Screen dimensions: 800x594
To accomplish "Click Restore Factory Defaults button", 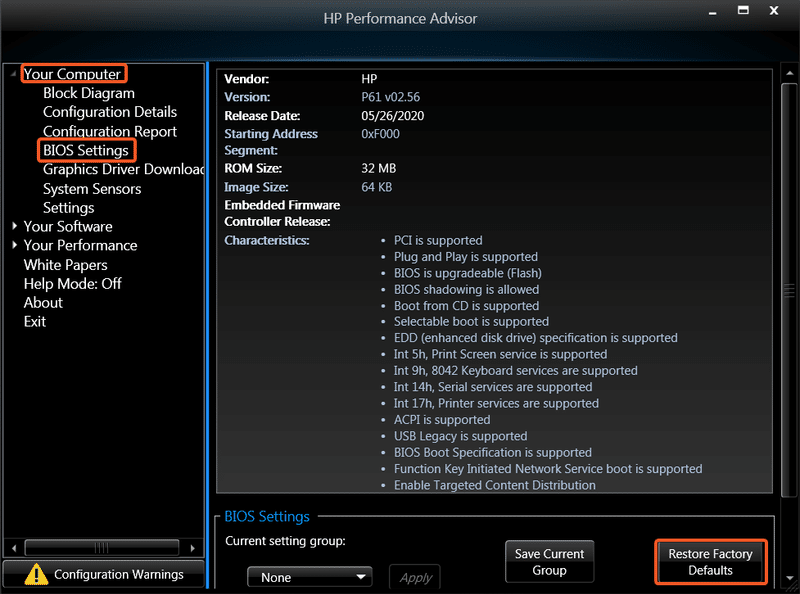I will tap(710, 562).
